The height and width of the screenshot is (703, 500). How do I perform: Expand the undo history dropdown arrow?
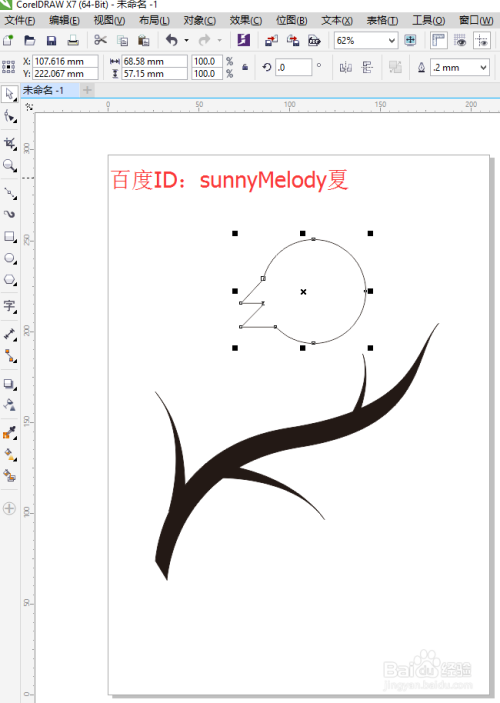187,40
